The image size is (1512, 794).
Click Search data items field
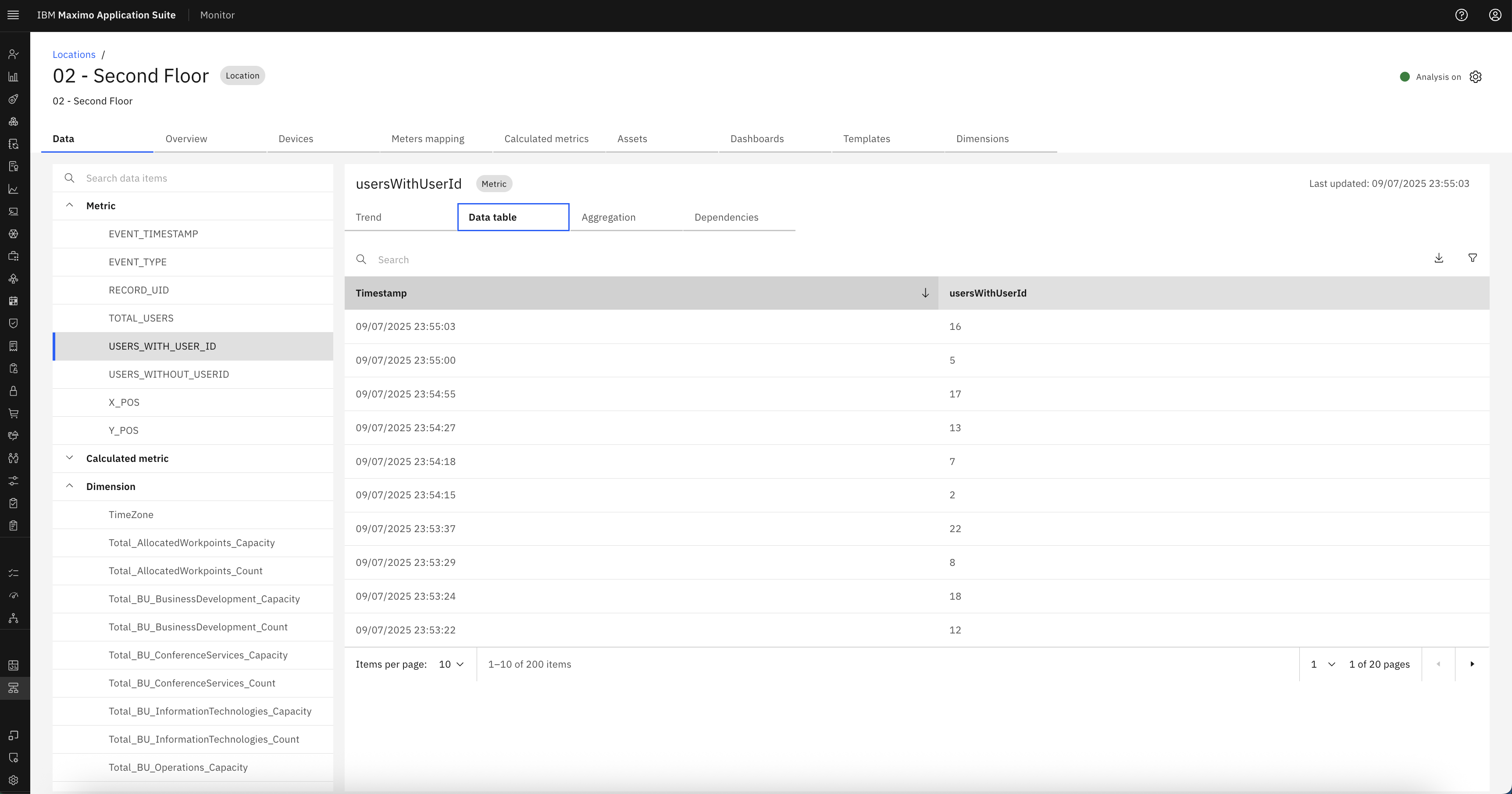(x=193, y=178)
